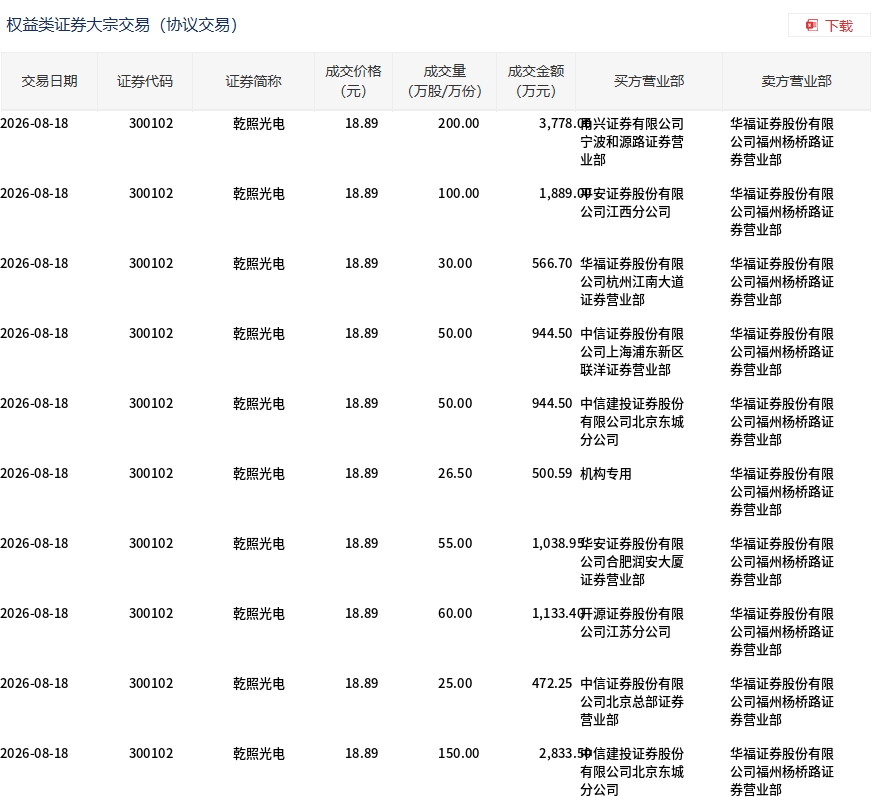Click the page title 权益类证券大宗交易（协议交易）
The width and height of the screenshot is (872, 812).
tap(122, 25)
